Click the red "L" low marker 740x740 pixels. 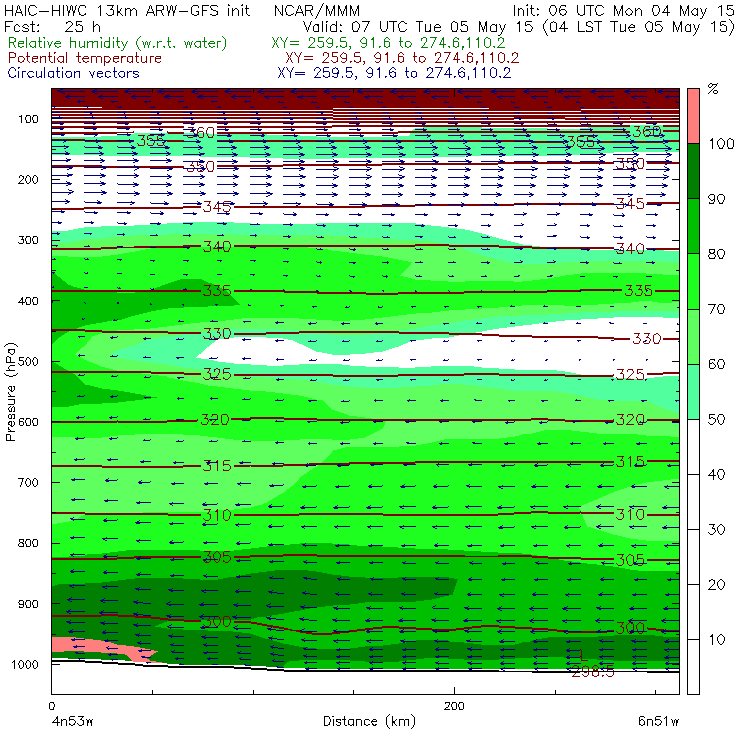(583, 655)
